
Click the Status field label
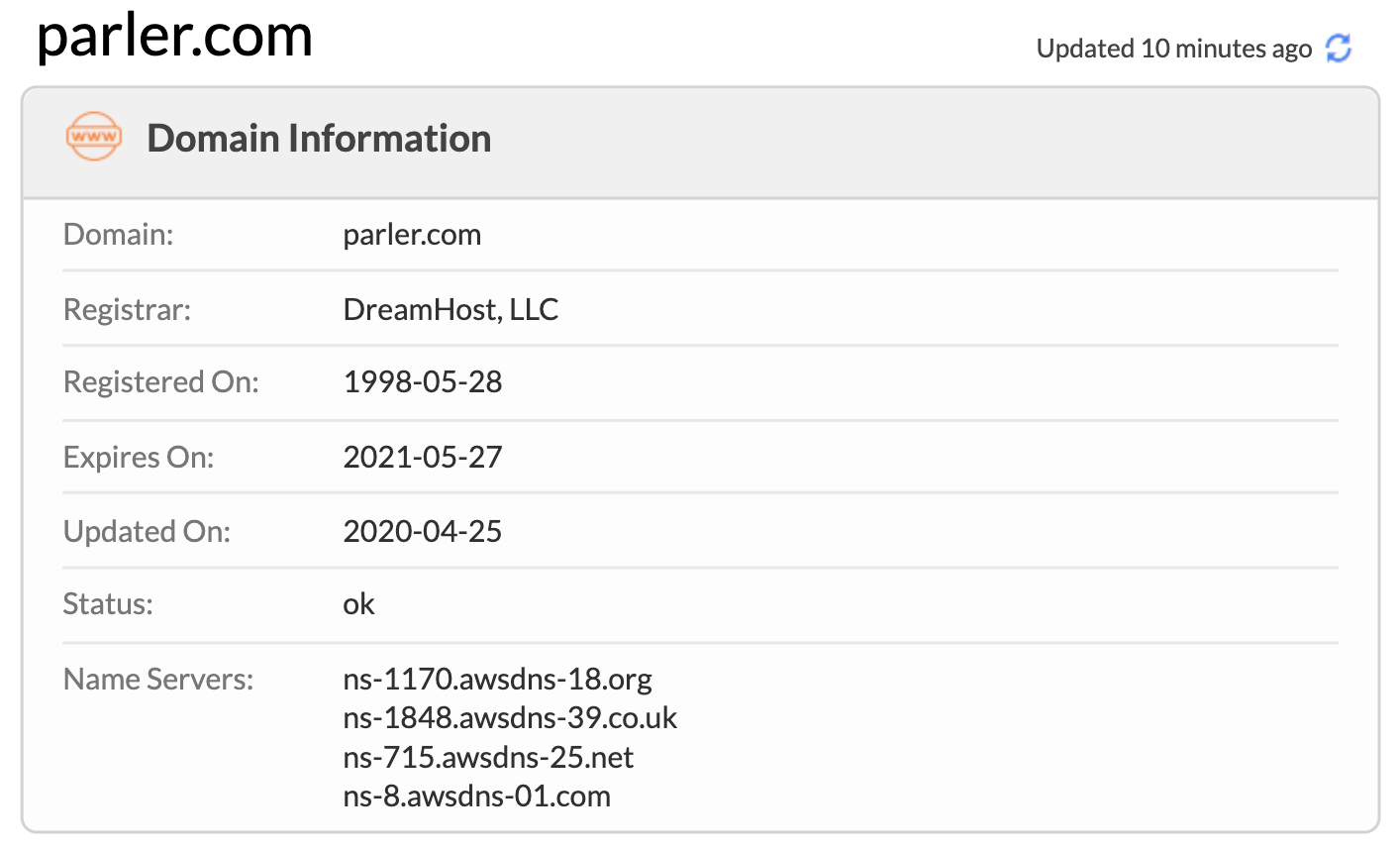(x=108, y=604)
